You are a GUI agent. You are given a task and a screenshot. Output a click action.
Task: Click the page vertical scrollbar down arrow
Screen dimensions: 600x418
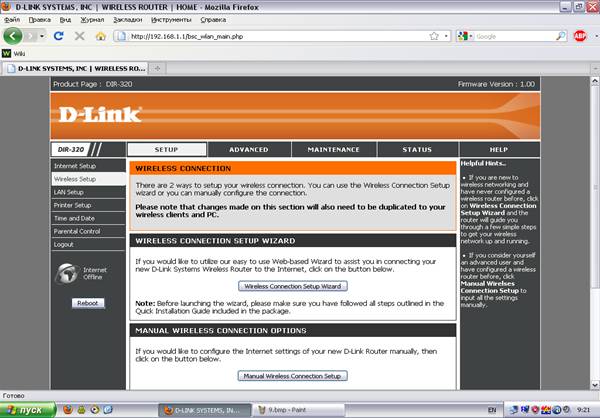click(x=595, y=385)
